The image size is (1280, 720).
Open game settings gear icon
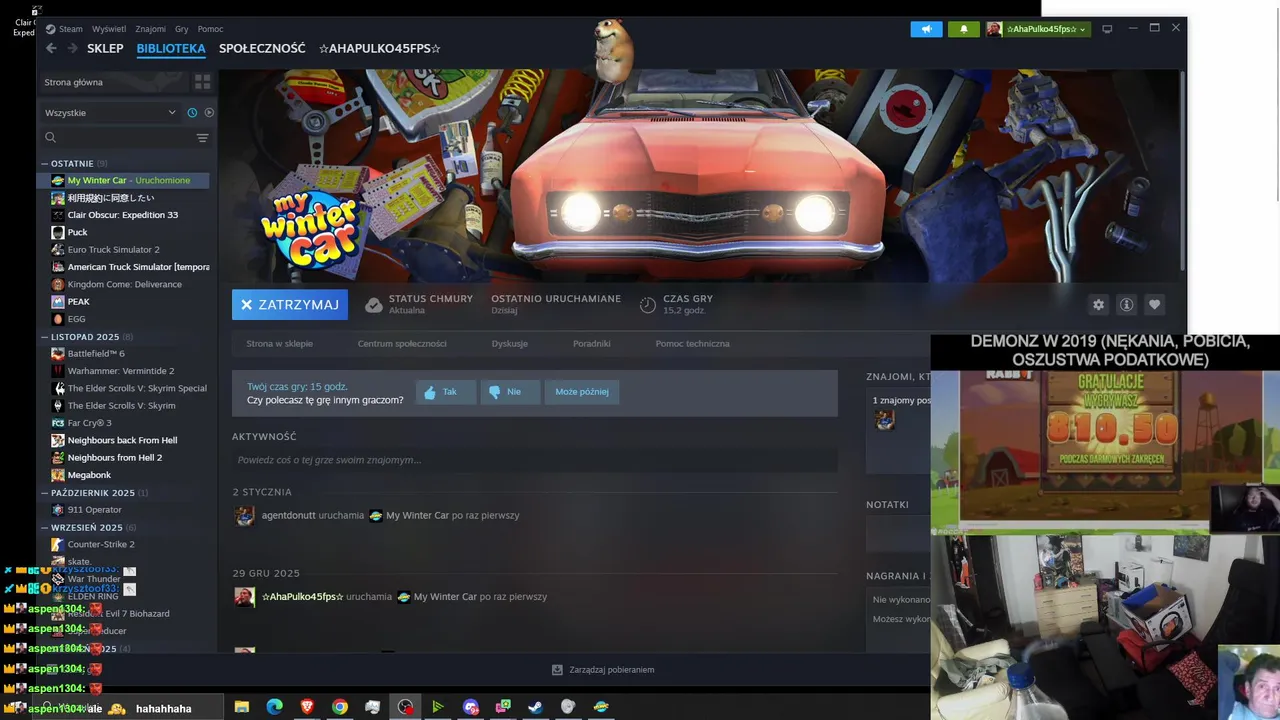[x=1099, y=305]
